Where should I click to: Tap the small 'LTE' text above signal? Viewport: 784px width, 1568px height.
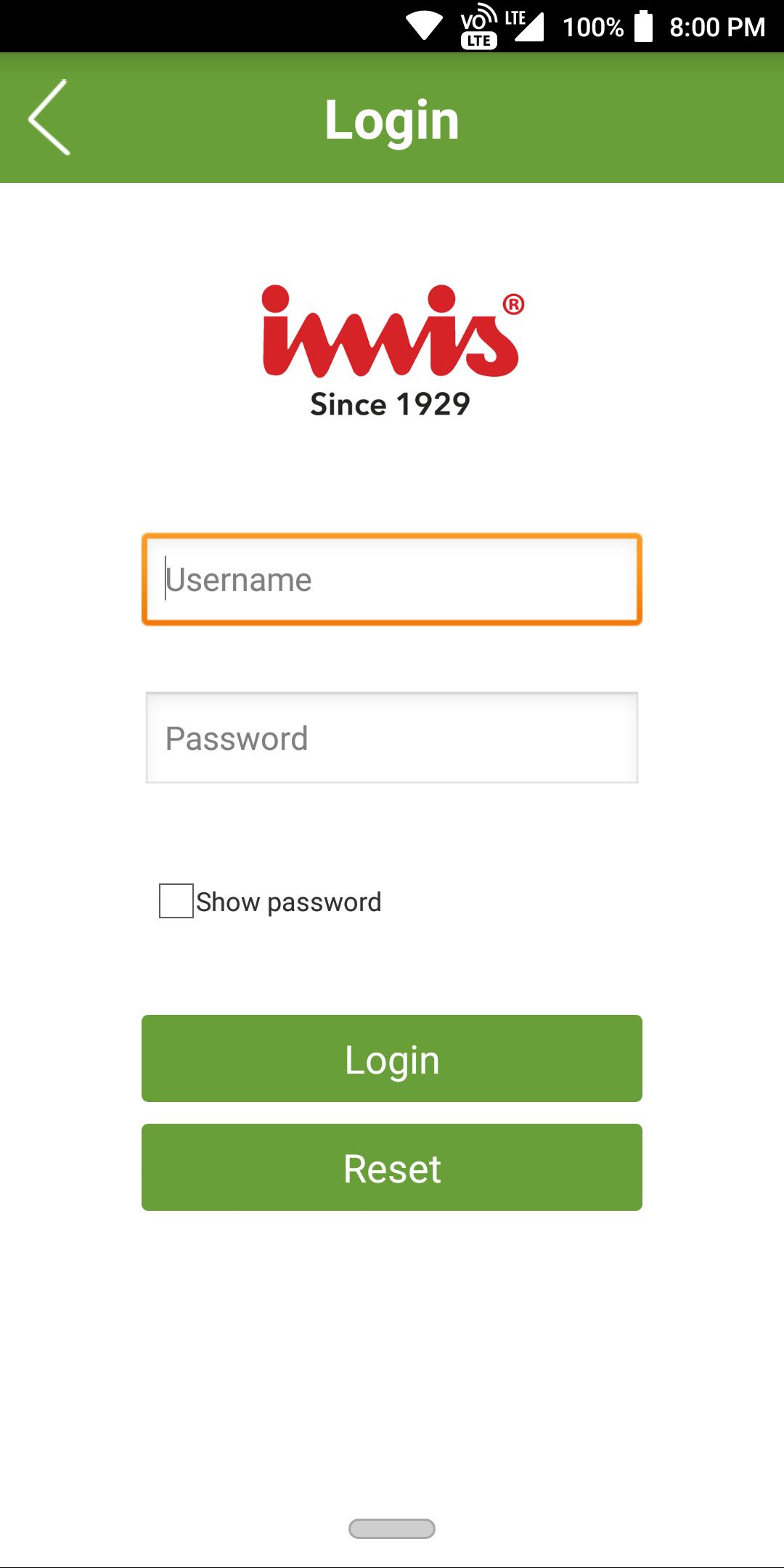[515, 17]
